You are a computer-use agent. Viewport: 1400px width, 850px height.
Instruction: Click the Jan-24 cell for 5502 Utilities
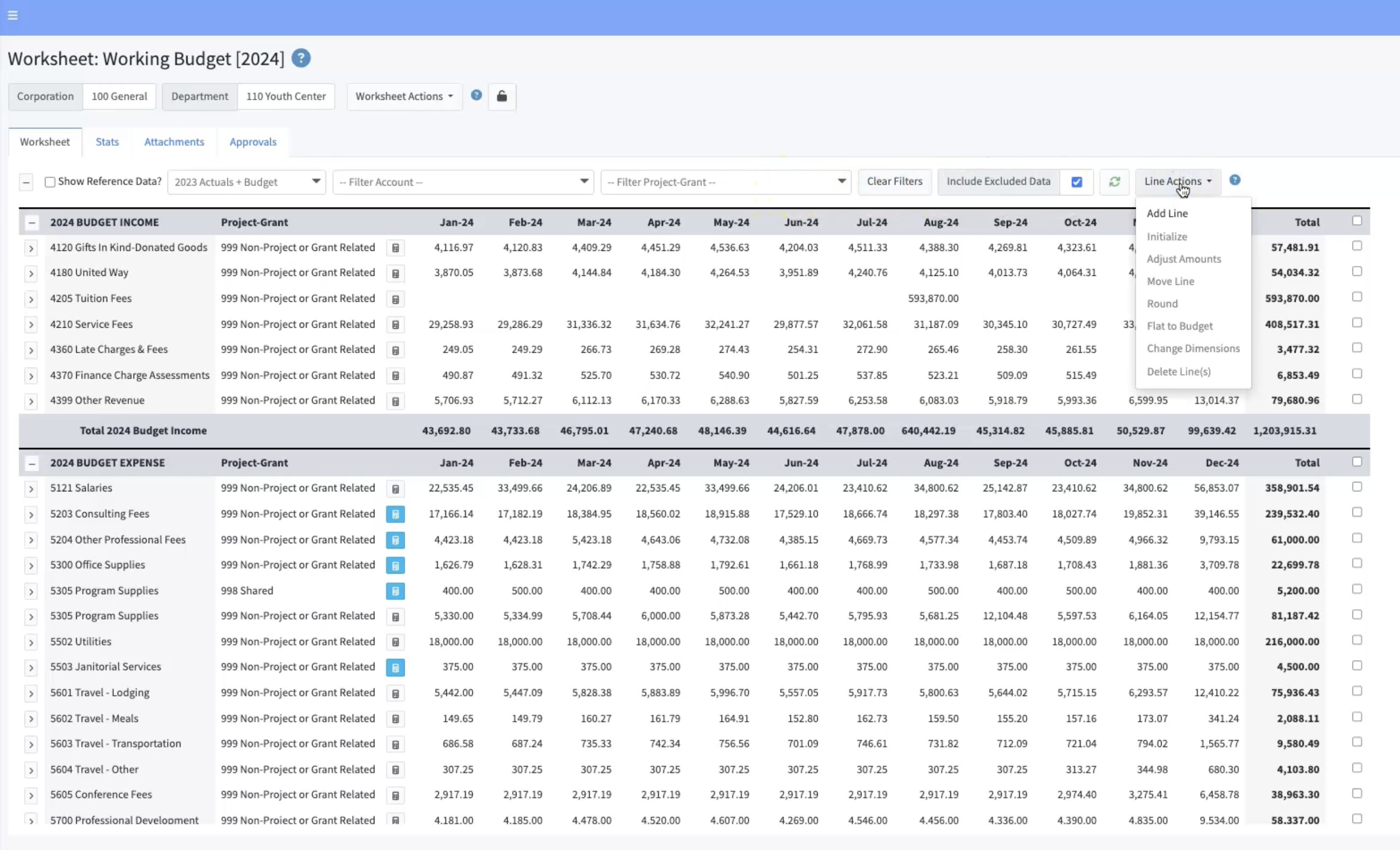[x=452, y=641]
